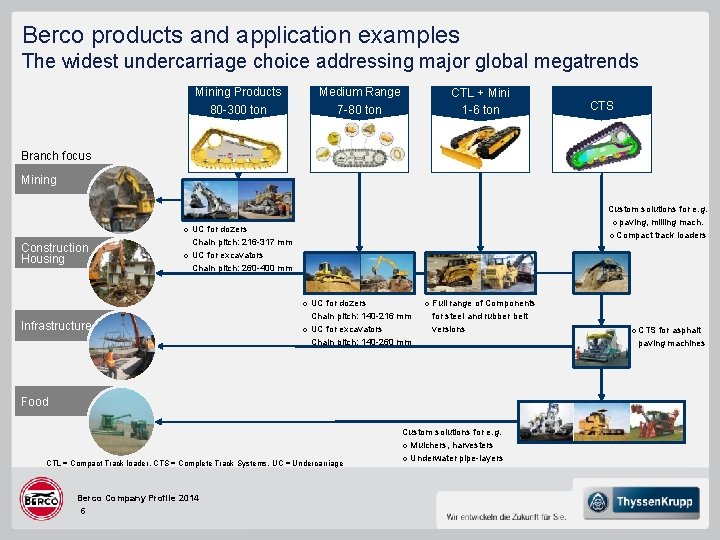Select the CTL + Mini 1-6 ton header
This screenshot has width=720, height=540.
pos(480,101)
